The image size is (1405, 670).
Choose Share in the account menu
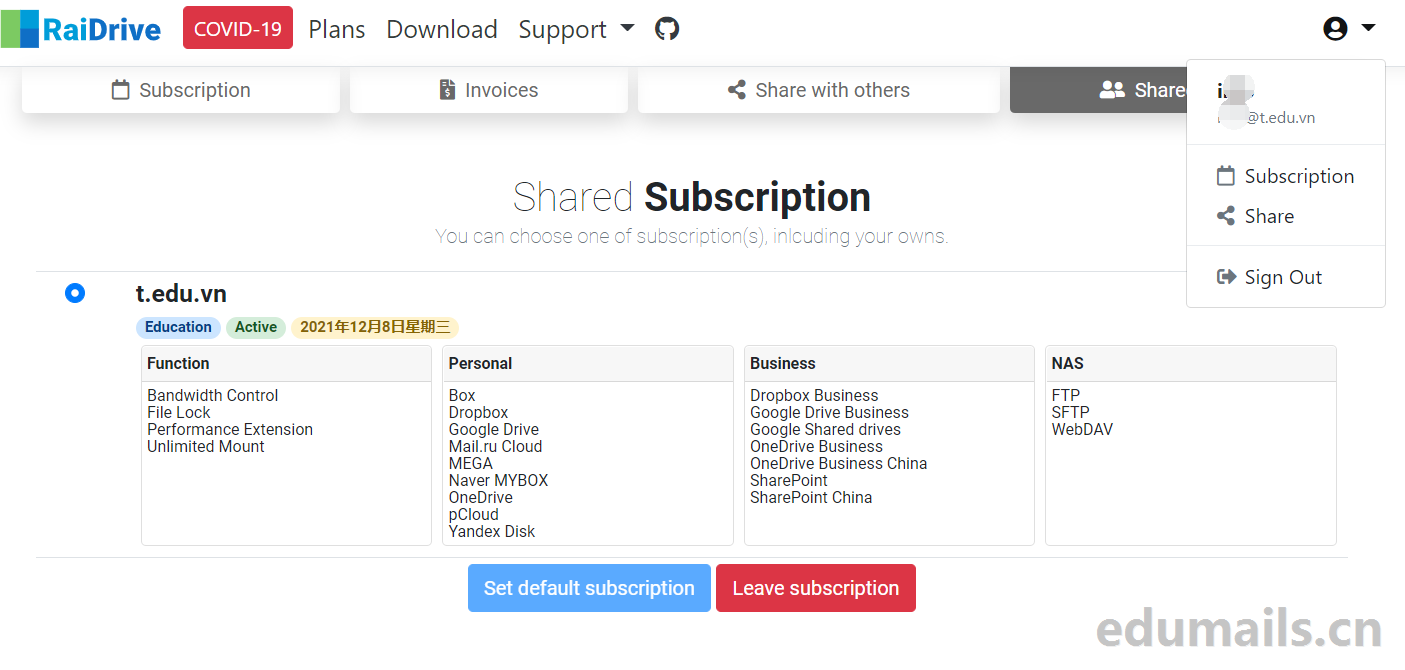[x=1268, y=216]
